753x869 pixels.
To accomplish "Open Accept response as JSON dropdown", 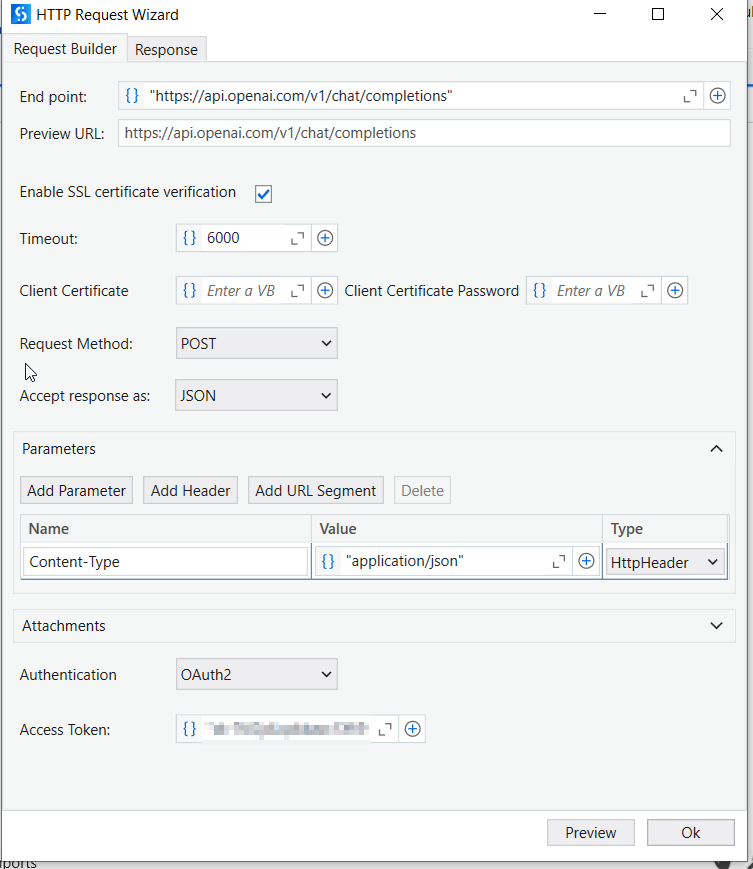I will 256,395.
